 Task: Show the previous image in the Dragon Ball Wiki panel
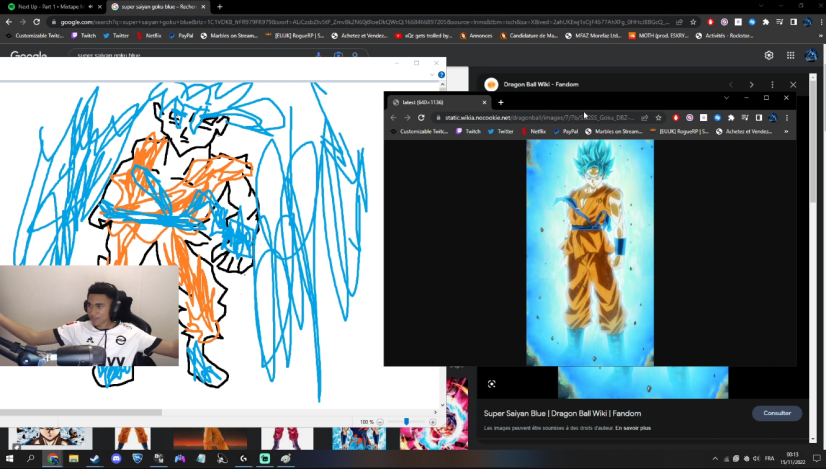(731, 84)
